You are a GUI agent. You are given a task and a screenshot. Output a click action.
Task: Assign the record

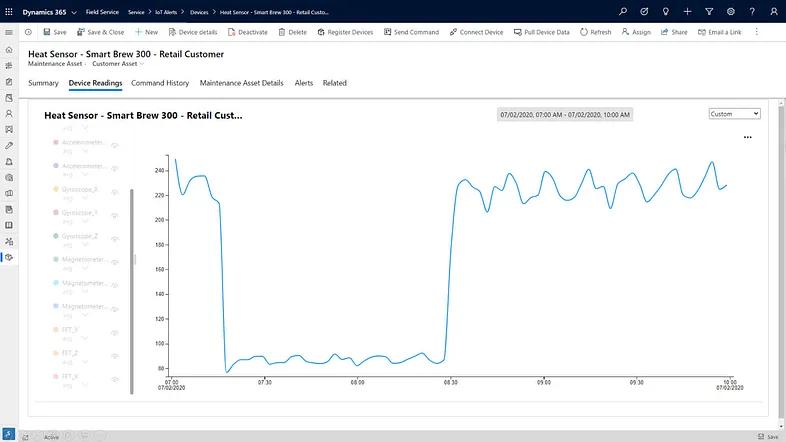[x=636, y=32]
